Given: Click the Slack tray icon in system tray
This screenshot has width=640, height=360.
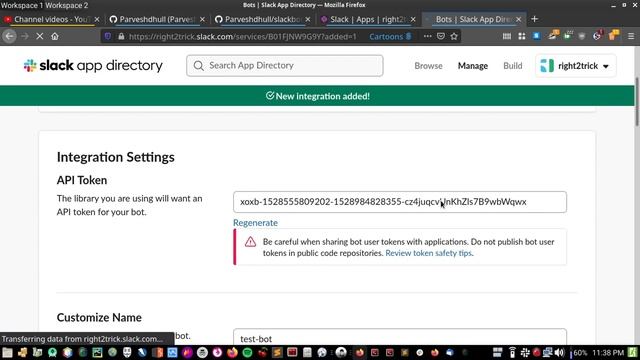Looking at the screenshot, I should tap(525, 353).
